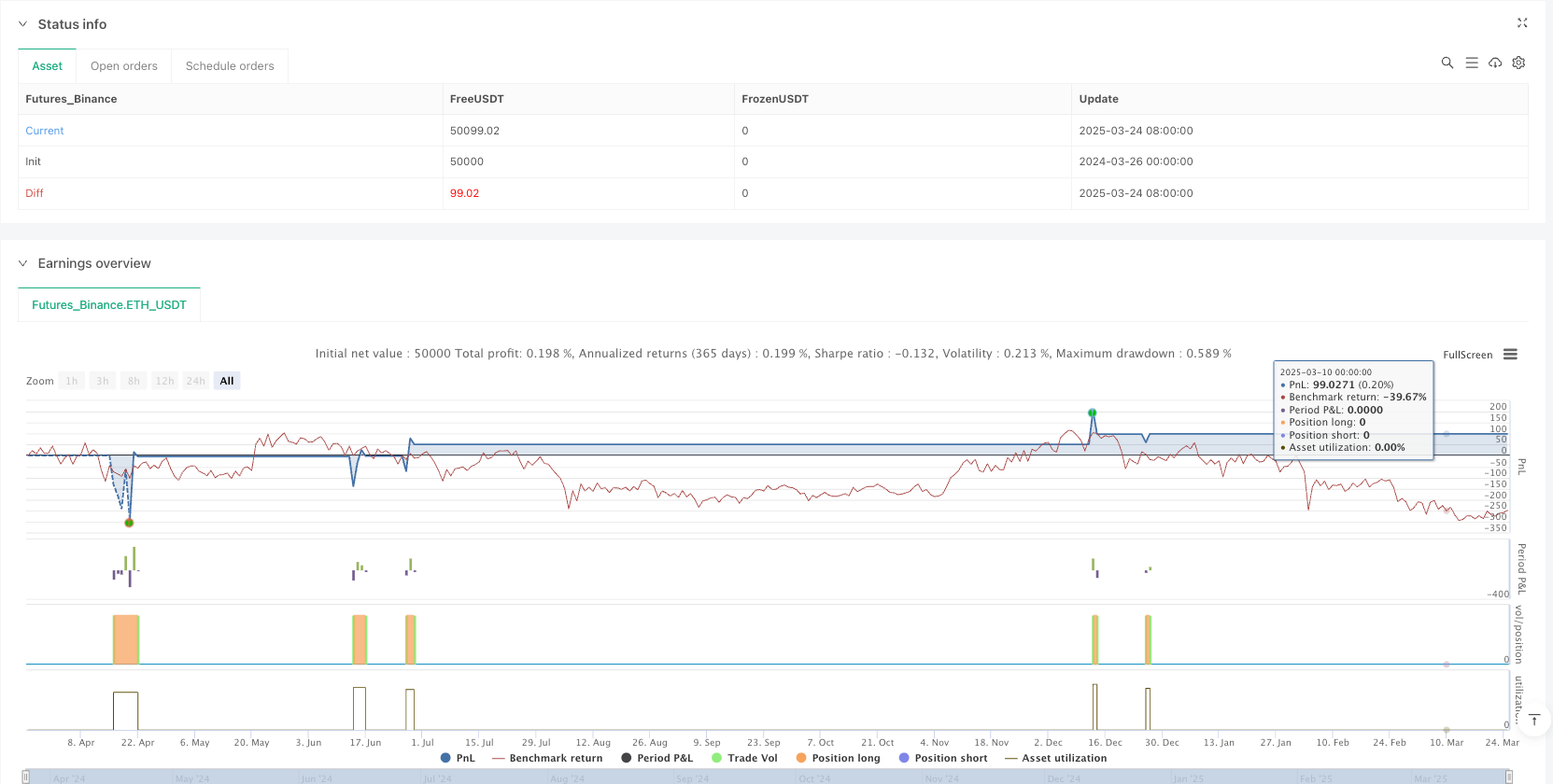
Task: Click the chart statistics summary text
Action: [773, 354]
